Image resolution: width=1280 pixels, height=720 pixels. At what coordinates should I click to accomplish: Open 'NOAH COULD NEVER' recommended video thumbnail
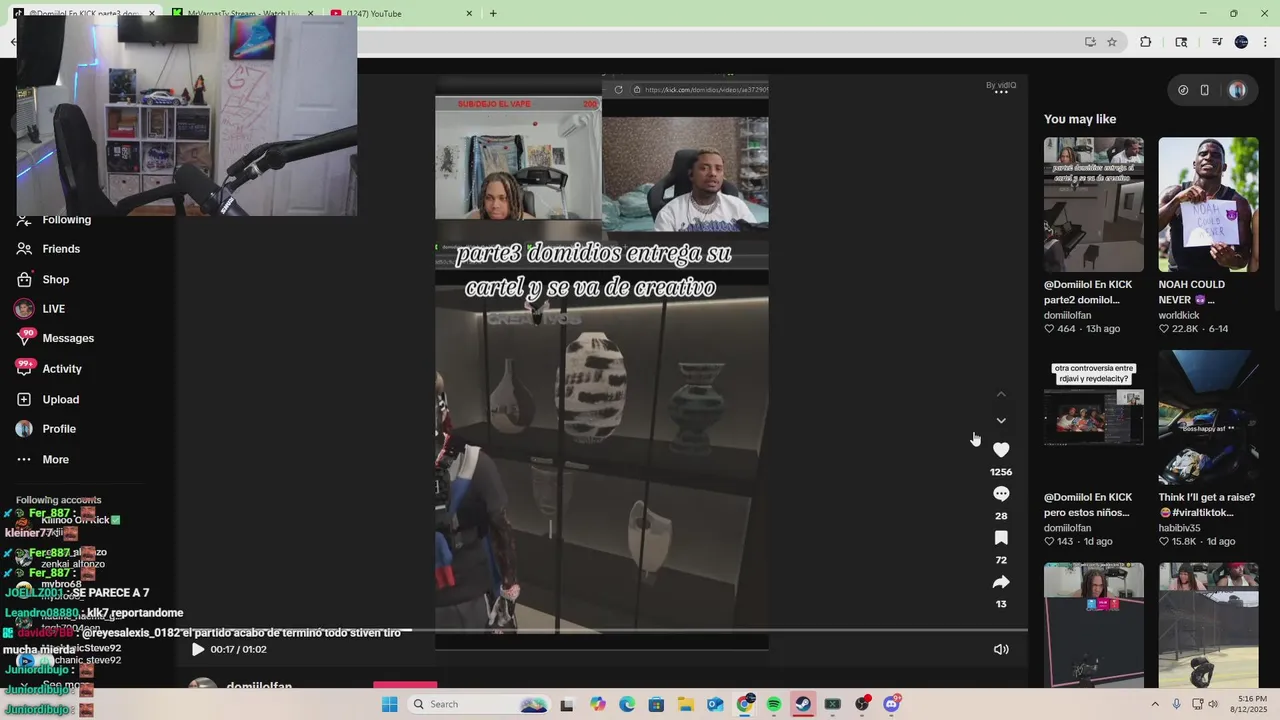pos(1208,204)
